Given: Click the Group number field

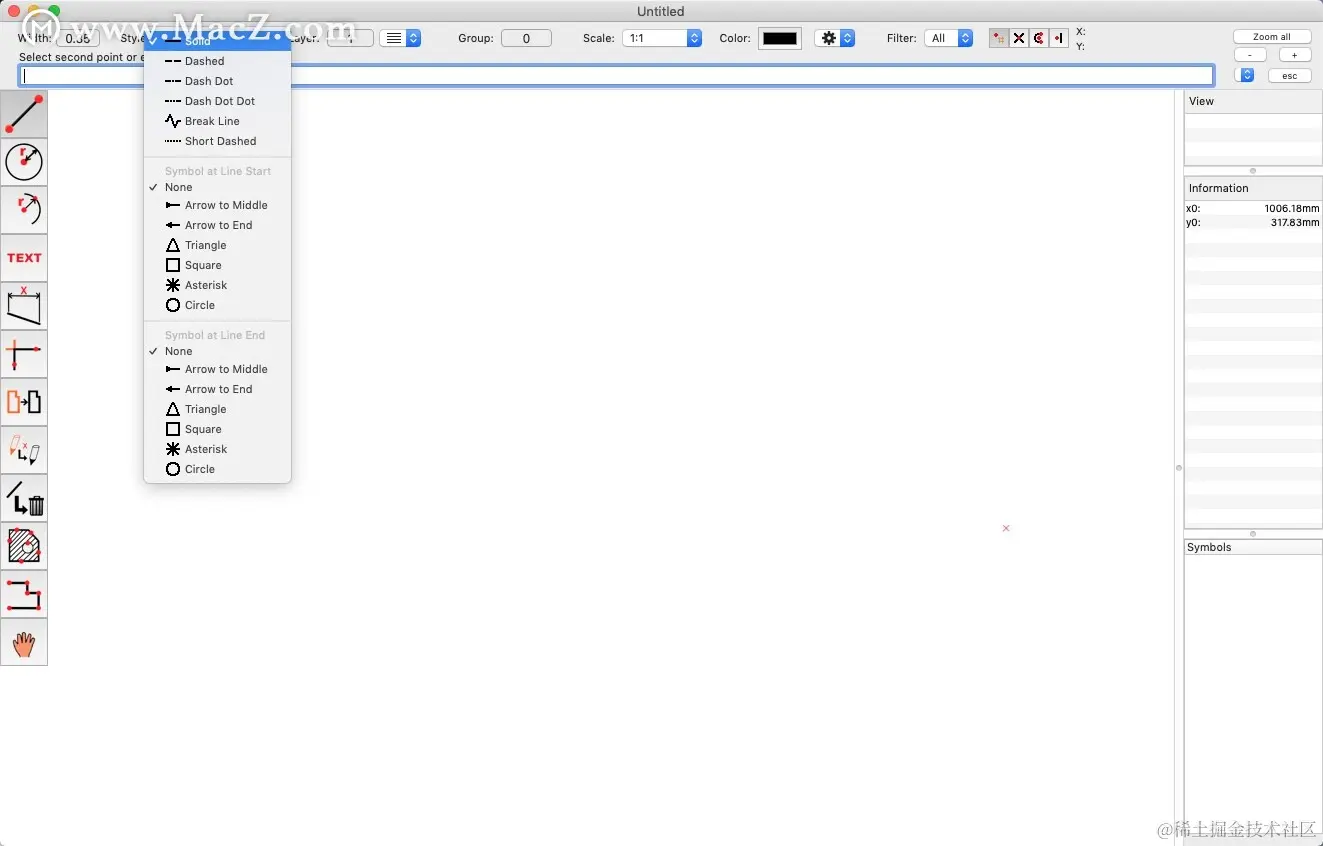Looking at the screenshot, I should pyautogui.click(x=526, y=38).
